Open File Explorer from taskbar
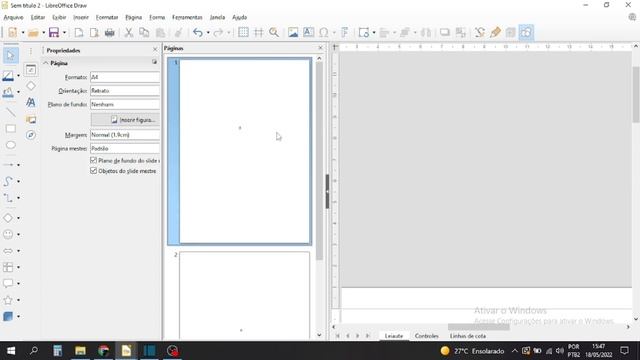 pyautogui.click(x=80, y=351)
